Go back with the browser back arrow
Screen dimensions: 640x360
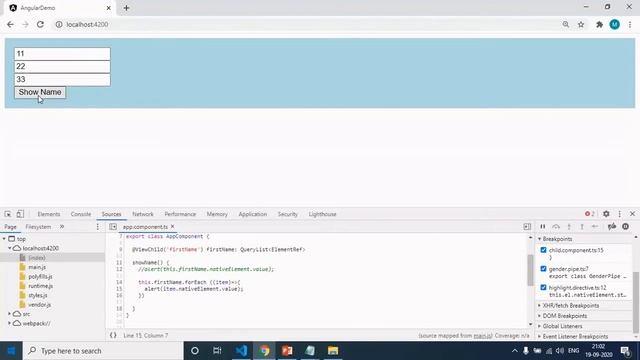pyautogui.click(x=10, y=24)
